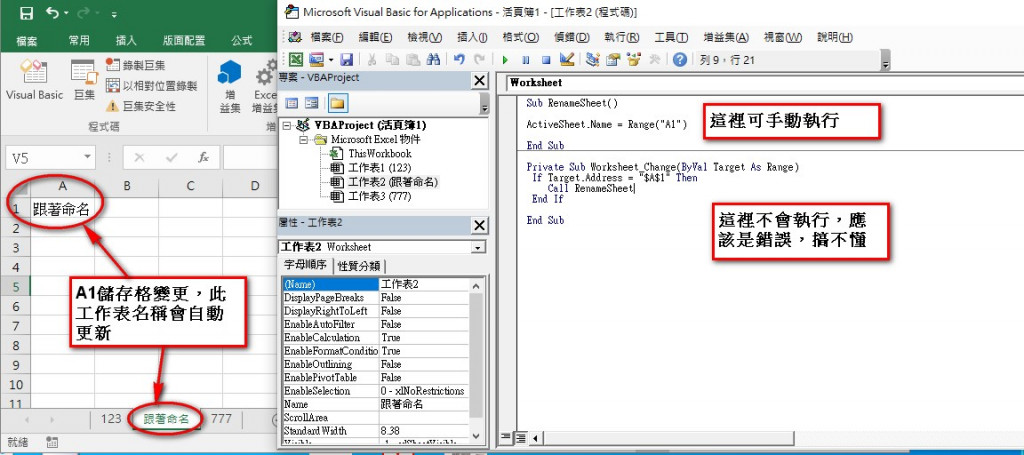Open VBA 執行(R) menu

coord(622,37)
